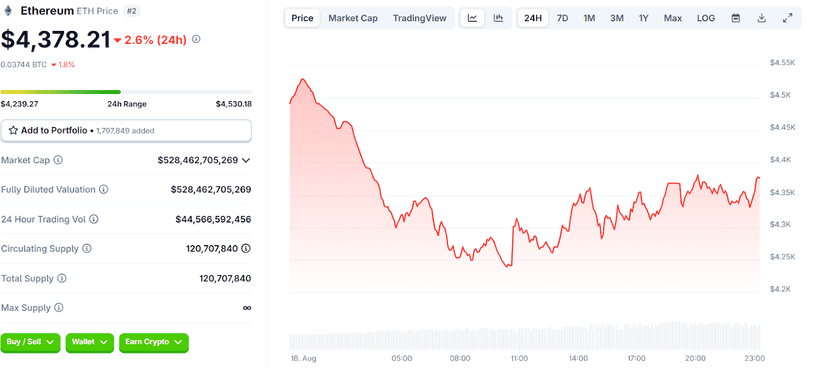825x368 pixels.
Task: Click the Circulating Supply value info icon
Action: pyautogui.click(x=246, y=248)
